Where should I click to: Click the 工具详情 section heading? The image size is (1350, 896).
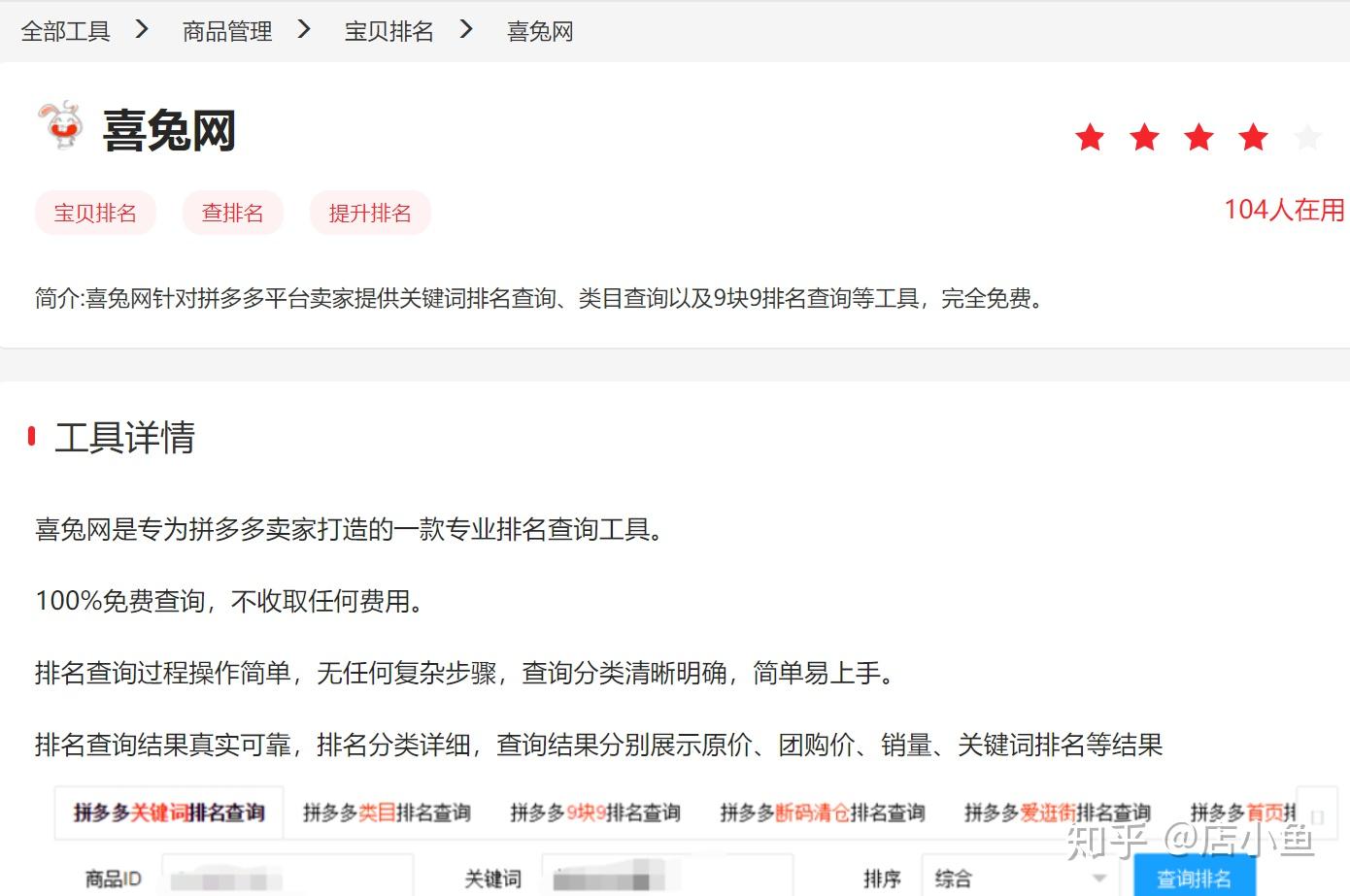coord(124,438)
